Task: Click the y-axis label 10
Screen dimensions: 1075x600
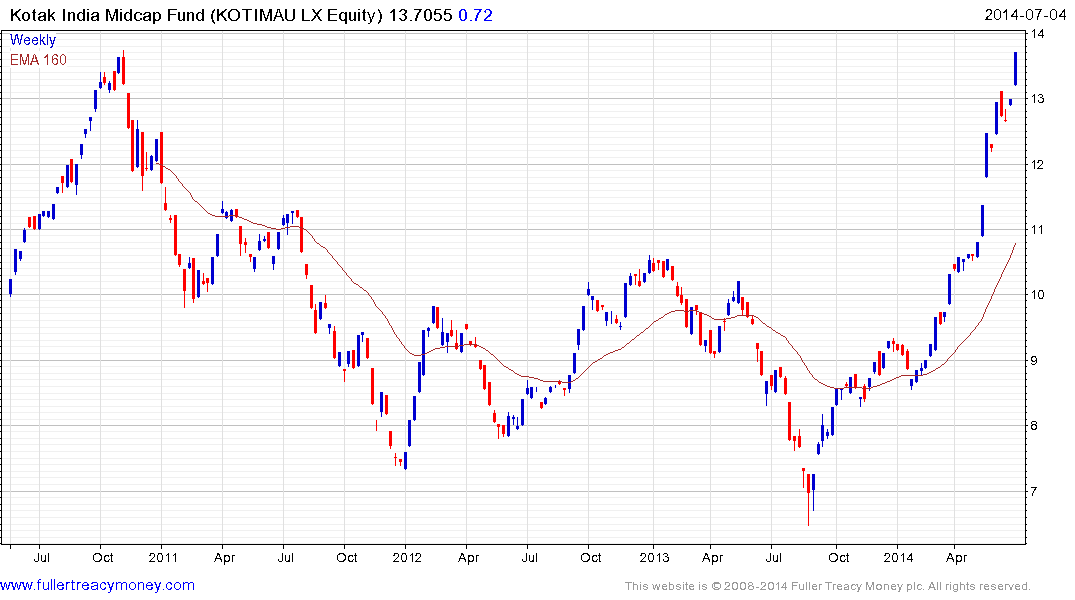Action: (1038, 295)
